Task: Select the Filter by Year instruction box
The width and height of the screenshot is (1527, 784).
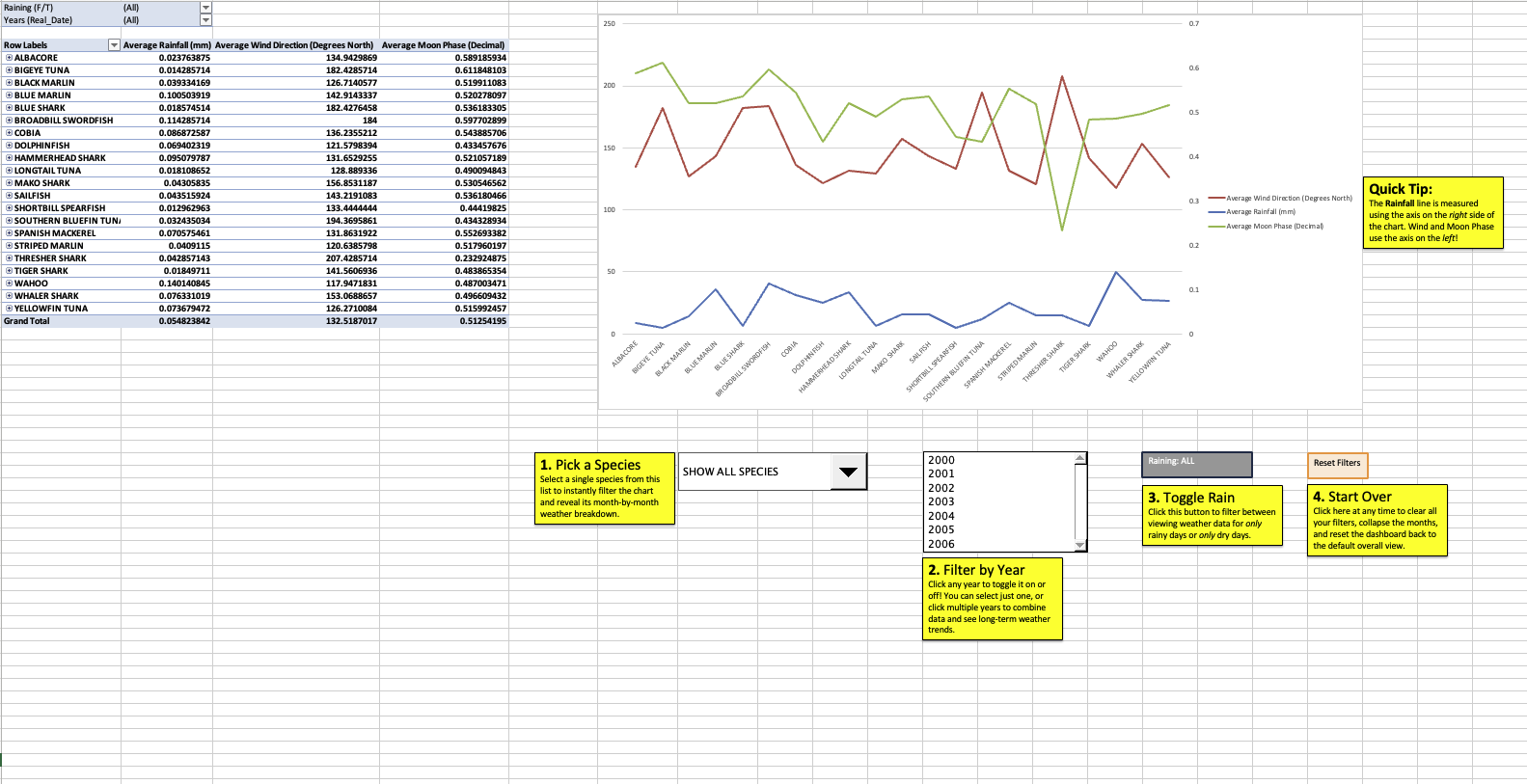Action: click(993, 599)
